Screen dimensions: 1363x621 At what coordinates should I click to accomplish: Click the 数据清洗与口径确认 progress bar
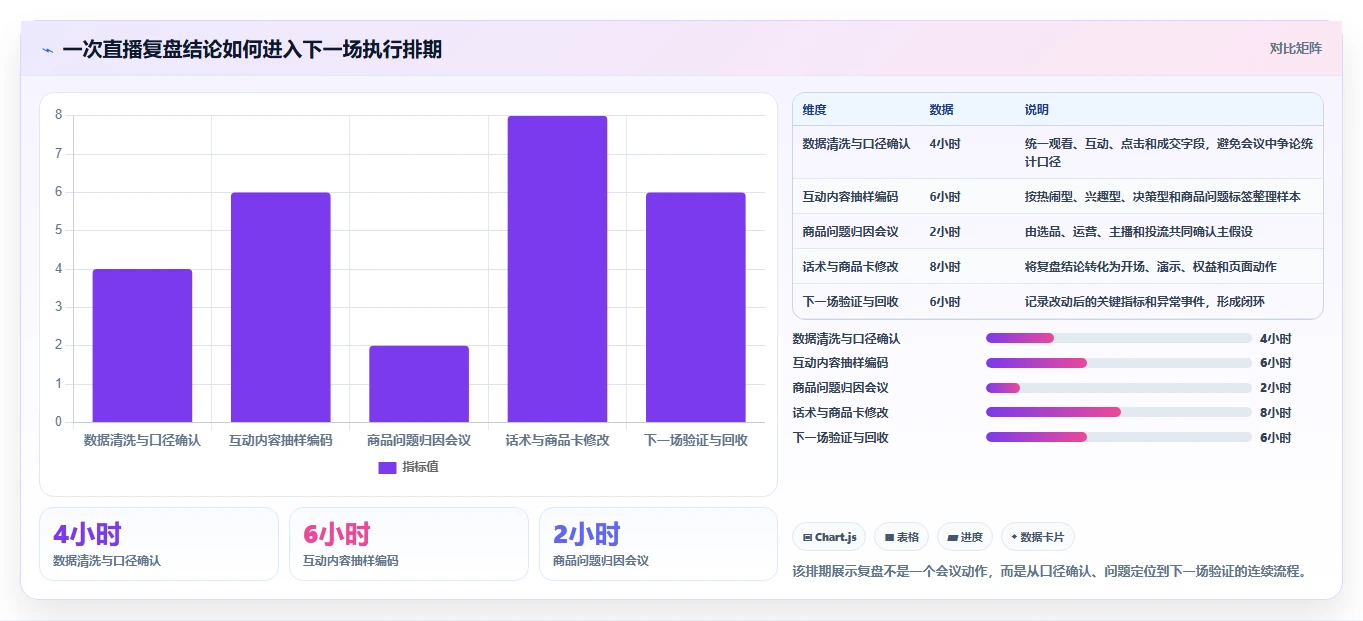click(x=1118, y=338)
